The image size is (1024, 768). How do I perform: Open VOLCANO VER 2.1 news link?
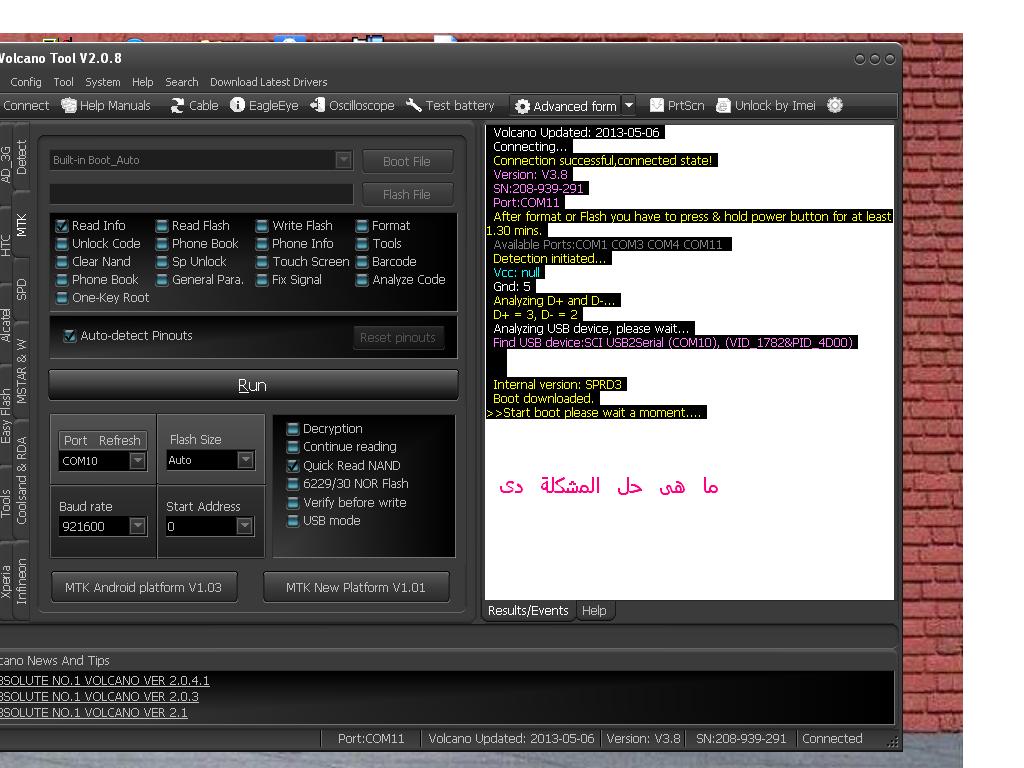pos(93,712)
